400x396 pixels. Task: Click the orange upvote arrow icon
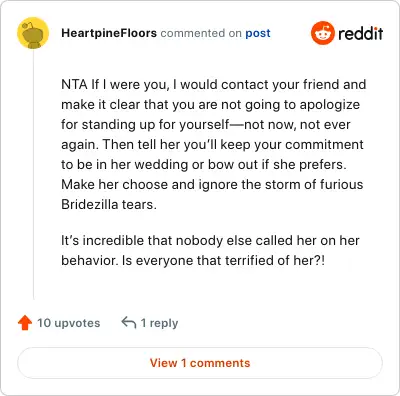click(x=25, y=323)
